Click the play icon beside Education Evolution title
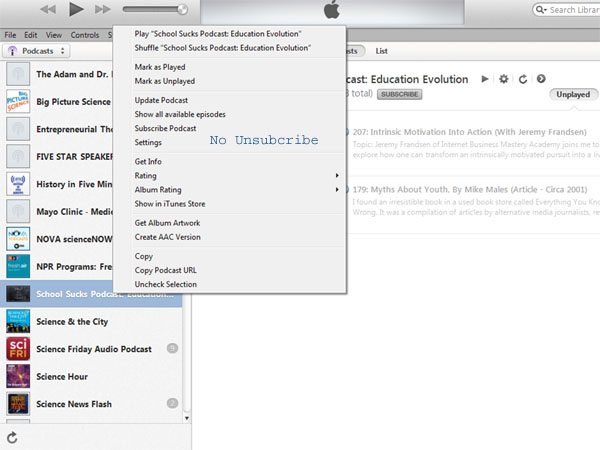Viewport: 600px width, 450px height. tap(485, 79)
